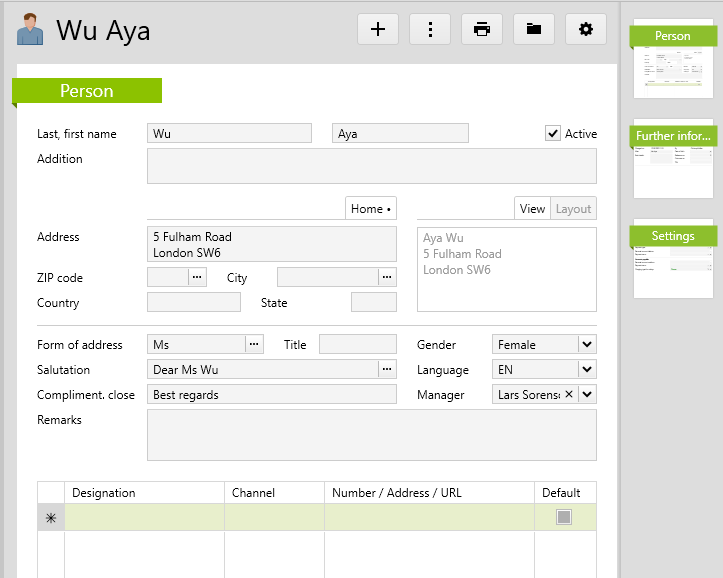Switch to the Layout tab
Image resolution: width=723 pixels, height=578 pixels.
574,208
